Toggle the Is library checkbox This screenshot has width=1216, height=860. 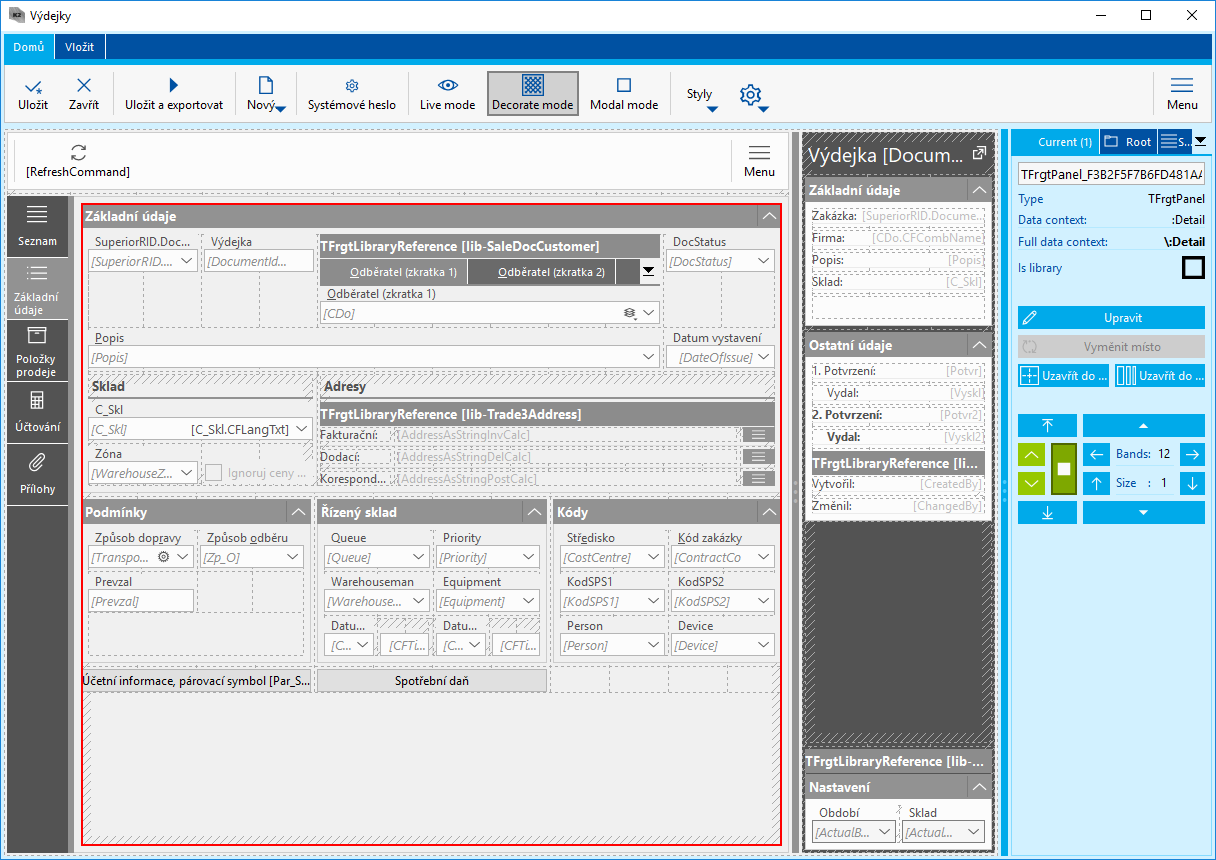click(x=1193, y=268)
